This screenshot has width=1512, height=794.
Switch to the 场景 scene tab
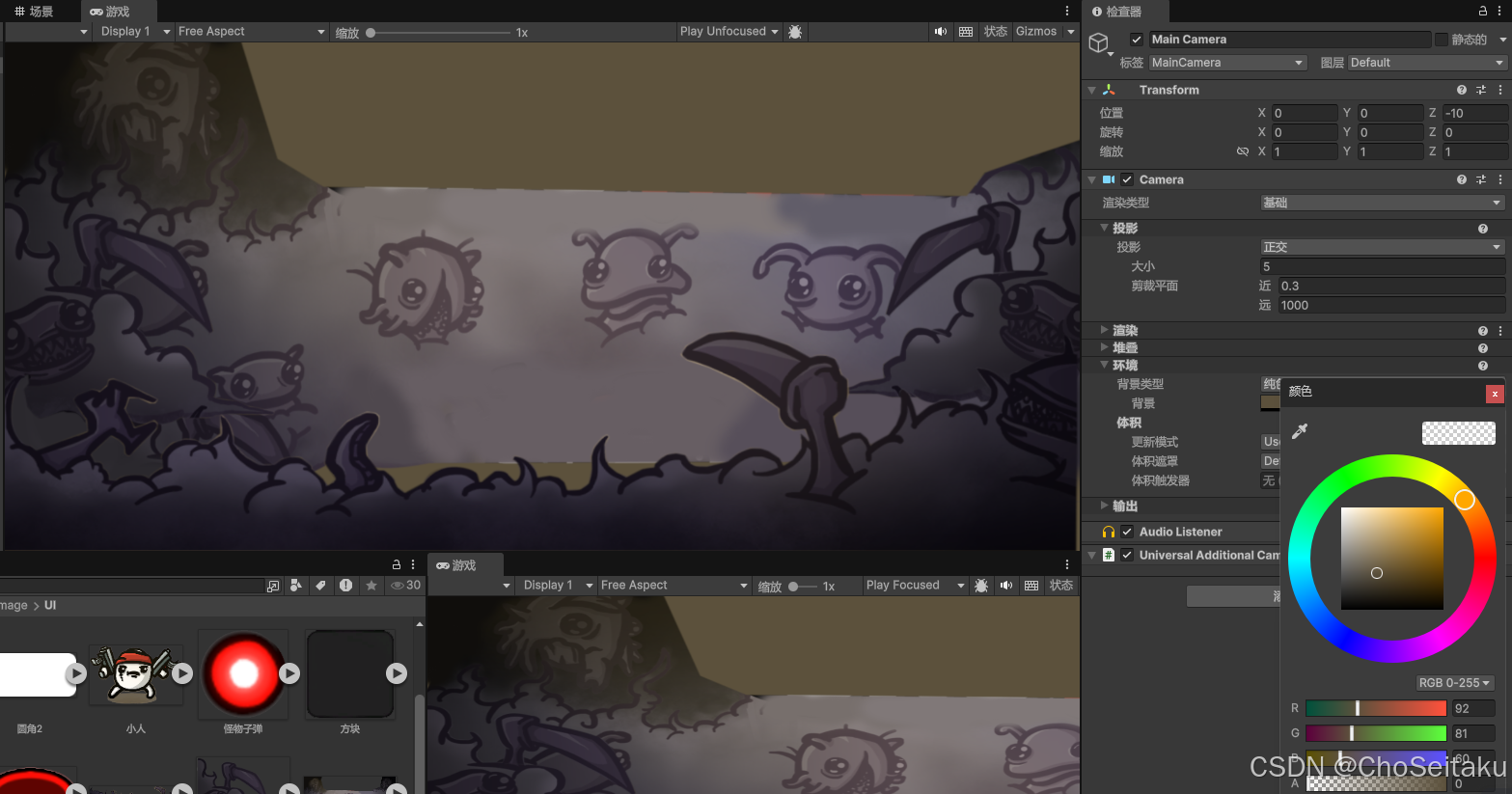coord(34,12)
